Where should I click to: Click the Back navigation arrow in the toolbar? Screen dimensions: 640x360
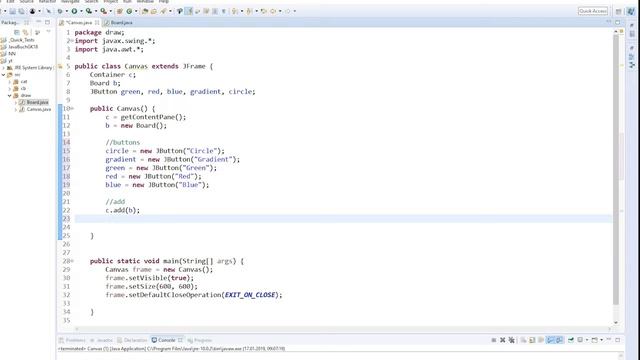(273, 11)
